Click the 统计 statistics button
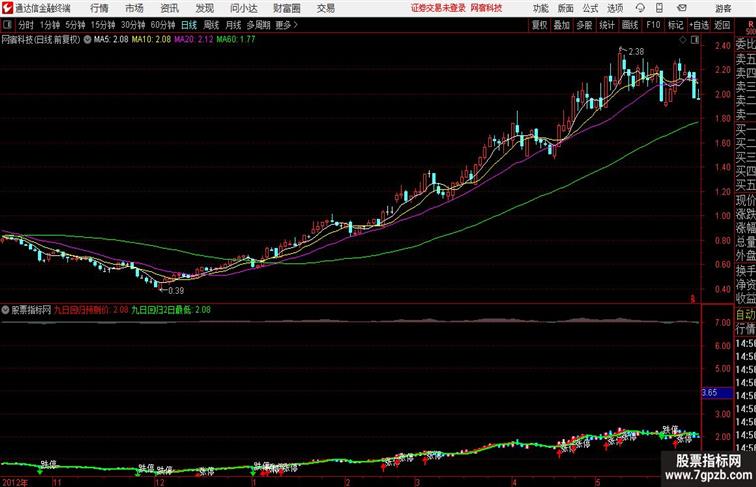Screen dimensions: 756x487 click(607, 25)
